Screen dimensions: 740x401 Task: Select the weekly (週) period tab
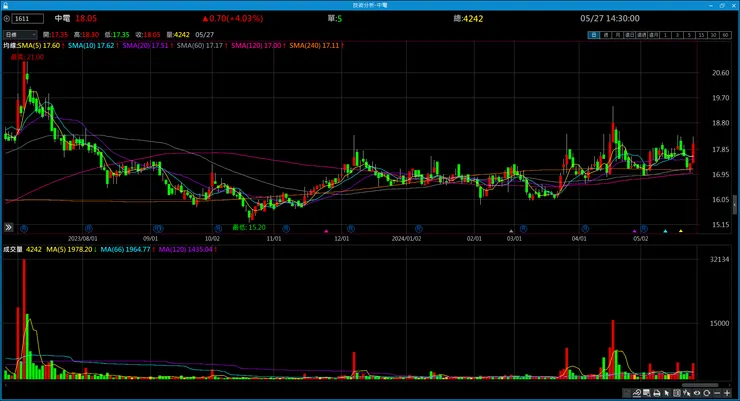click(605, 35)
